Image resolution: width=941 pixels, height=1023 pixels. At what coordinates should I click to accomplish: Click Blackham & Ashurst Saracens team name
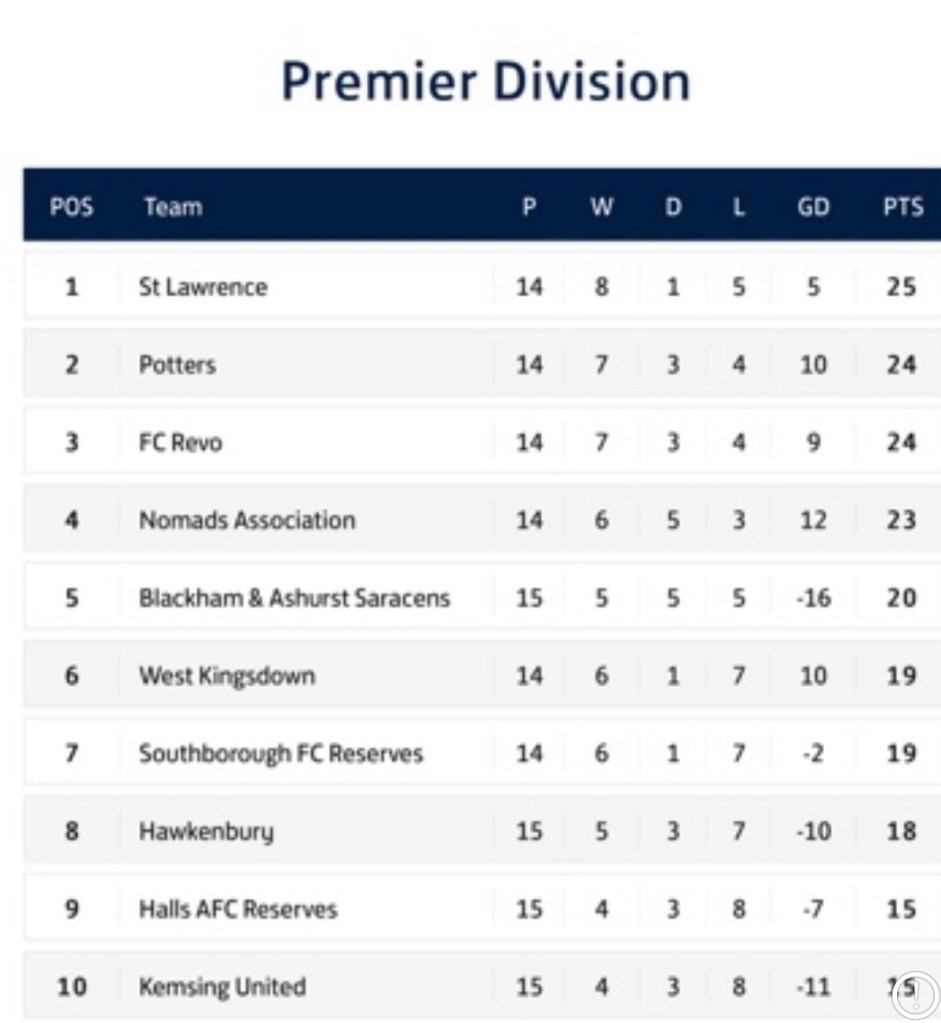tap(294, 598)
